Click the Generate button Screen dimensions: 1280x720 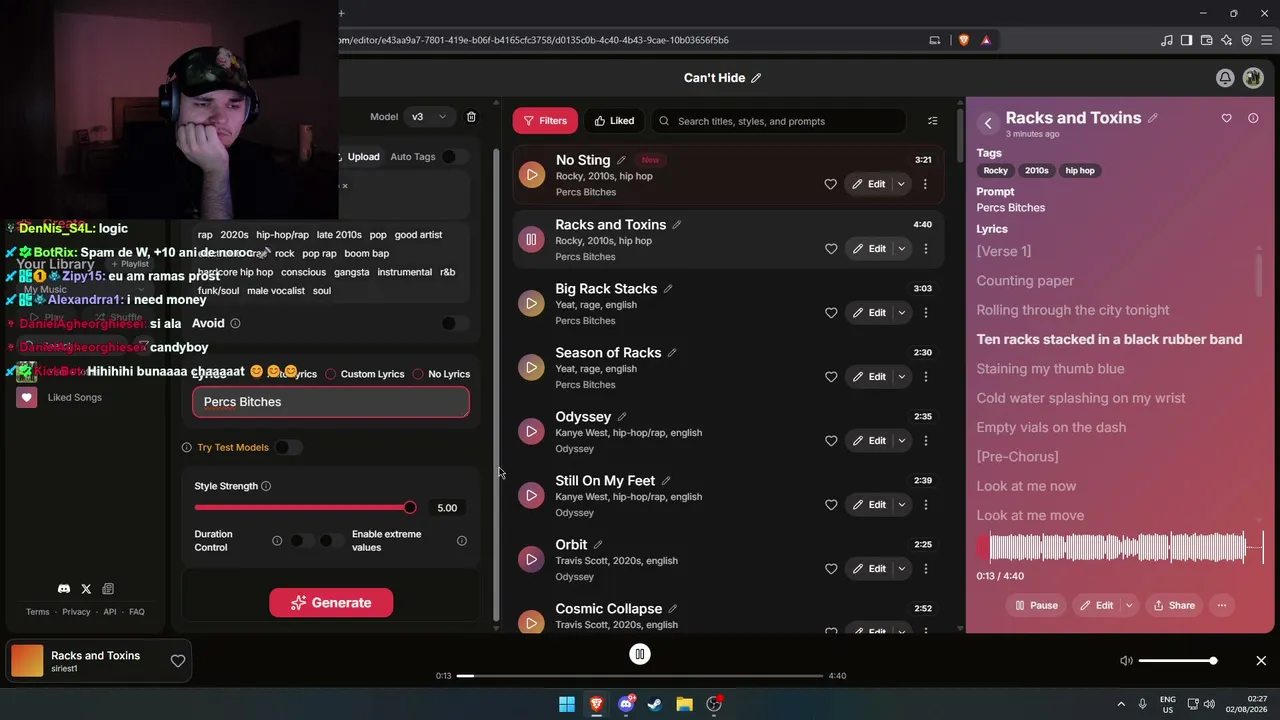(331, 603)
